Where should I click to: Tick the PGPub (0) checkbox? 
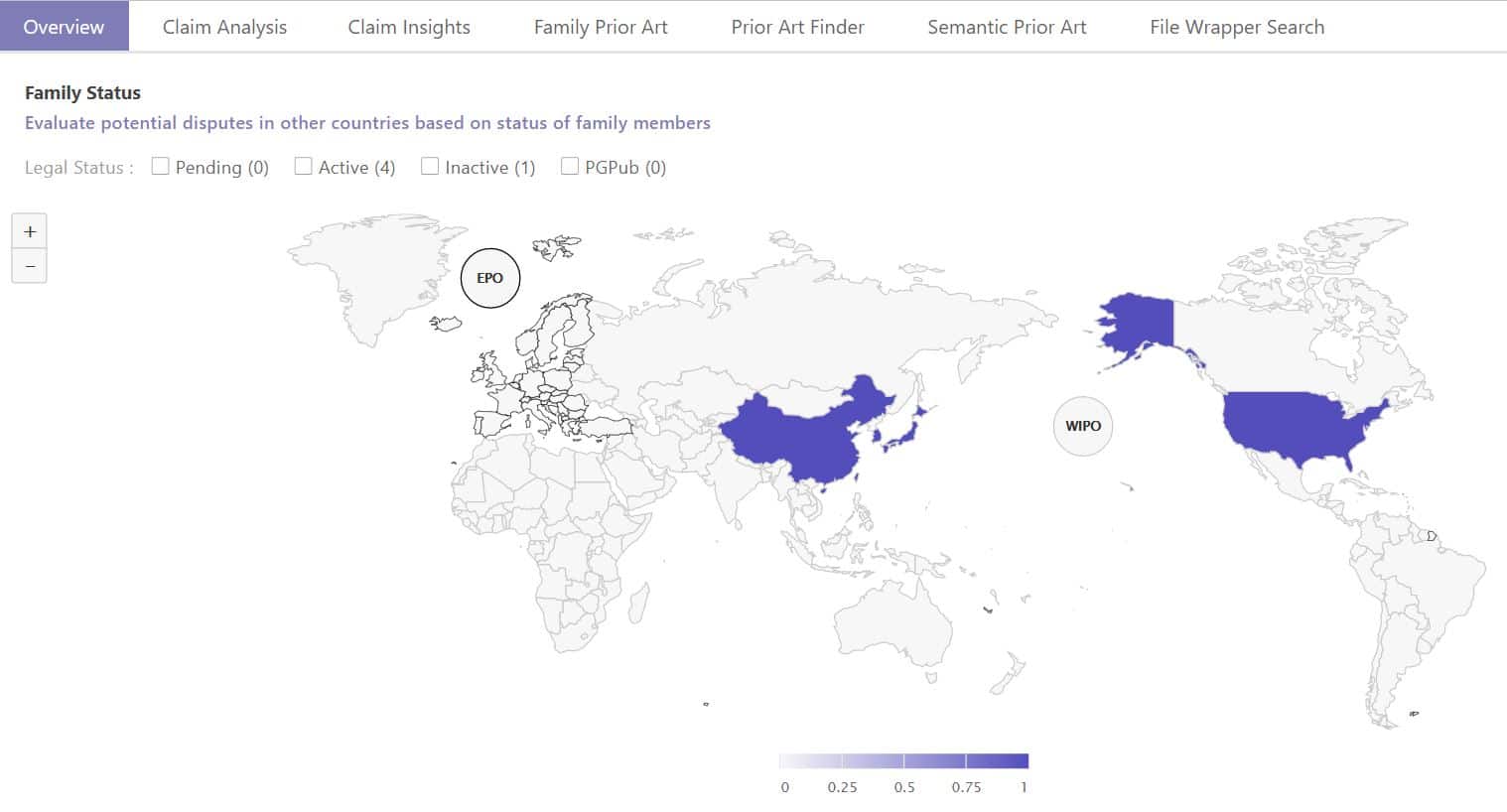[x=570, y=167]
